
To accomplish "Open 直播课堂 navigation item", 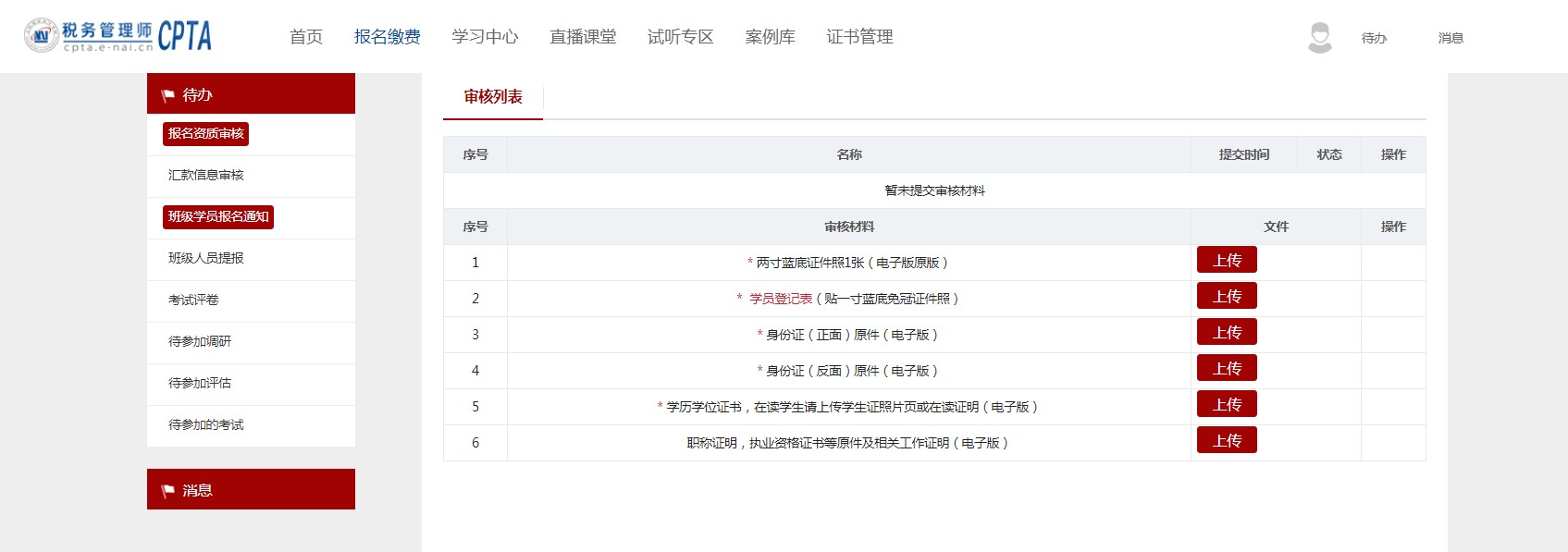I will coord(583,37).
